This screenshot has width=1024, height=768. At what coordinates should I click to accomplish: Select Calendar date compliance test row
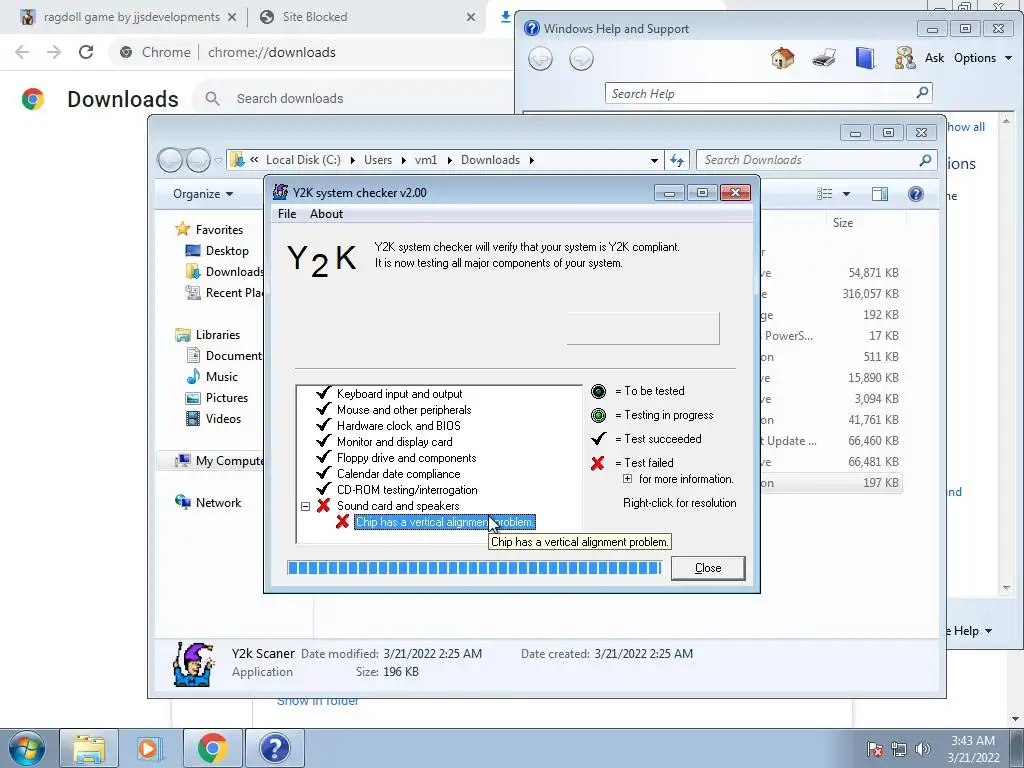coord(398,474)
